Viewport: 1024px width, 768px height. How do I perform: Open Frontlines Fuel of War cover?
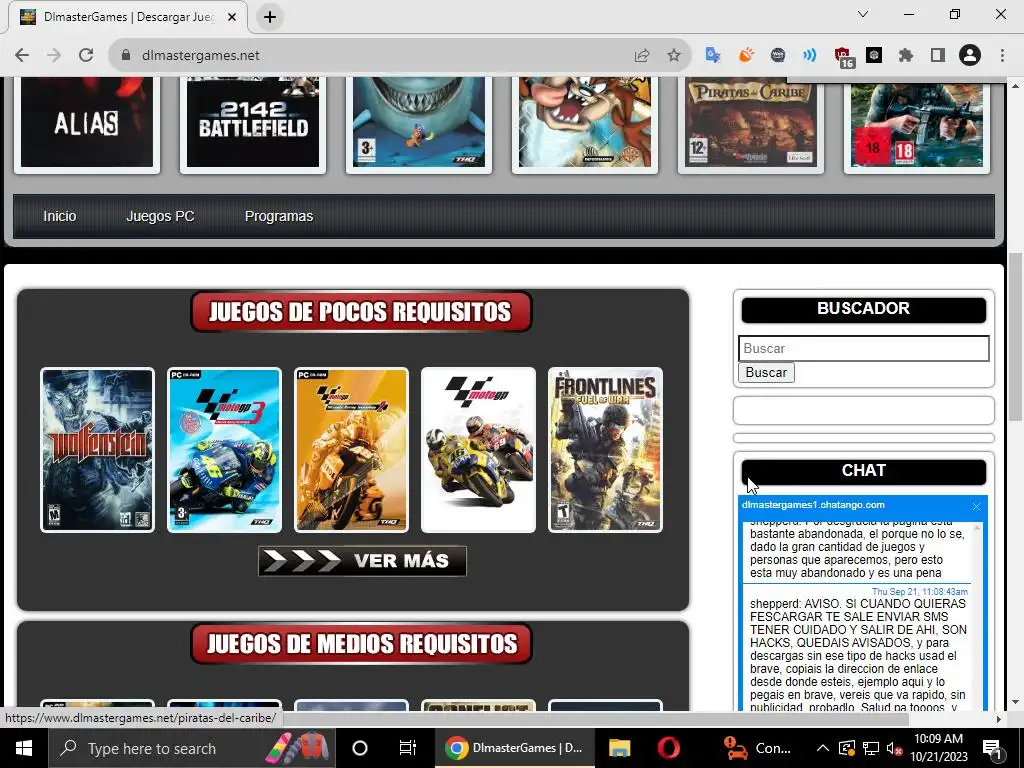pyautogui.click(x=605, y=450)
